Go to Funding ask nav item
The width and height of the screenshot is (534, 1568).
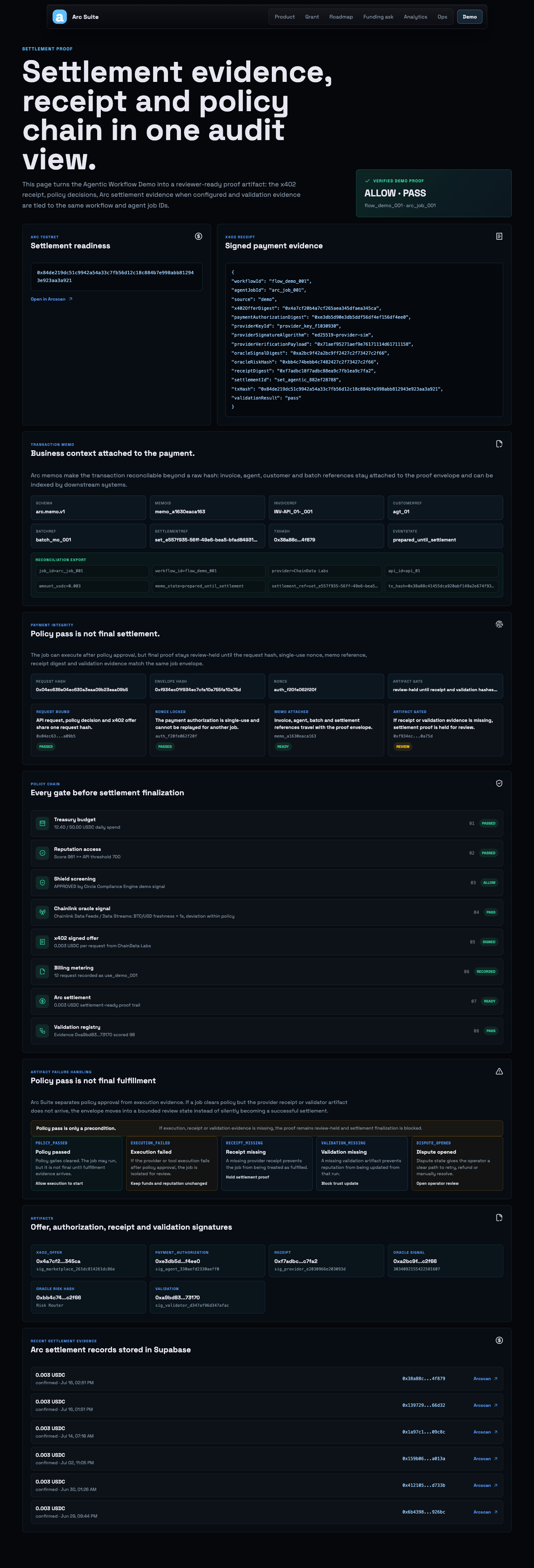[378, 17]
